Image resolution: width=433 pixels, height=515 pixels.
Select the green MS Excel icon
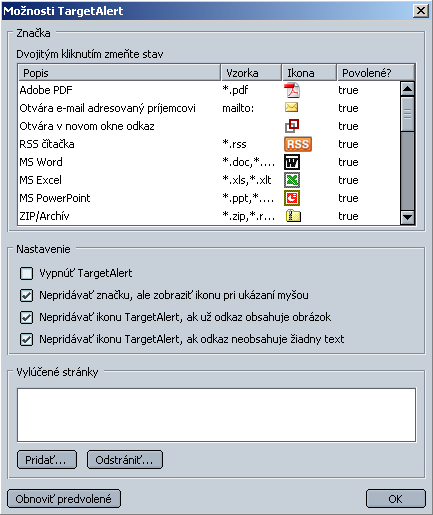[x=292, y=180]
